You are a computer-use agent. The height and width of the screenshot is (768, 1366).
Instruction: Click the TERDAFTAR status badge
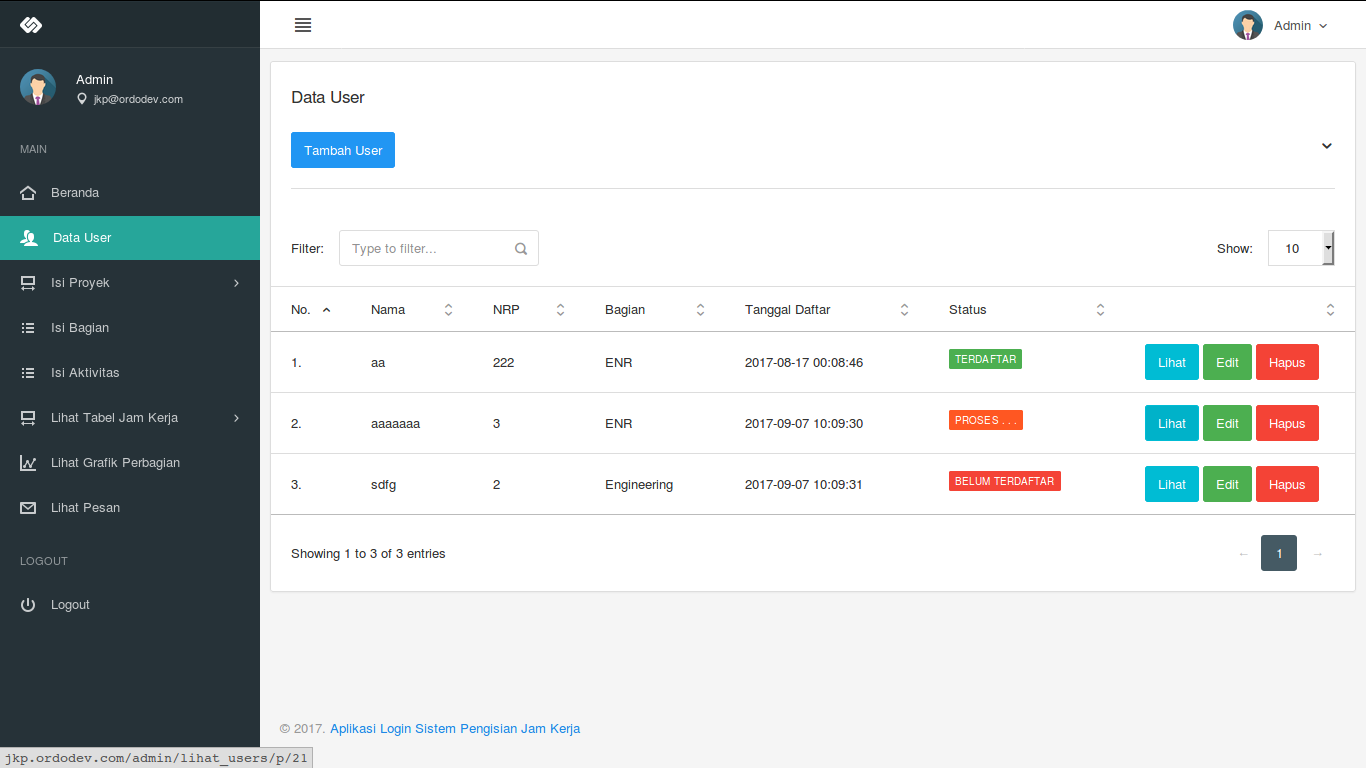pyautogui.click(x=985, y=359)
